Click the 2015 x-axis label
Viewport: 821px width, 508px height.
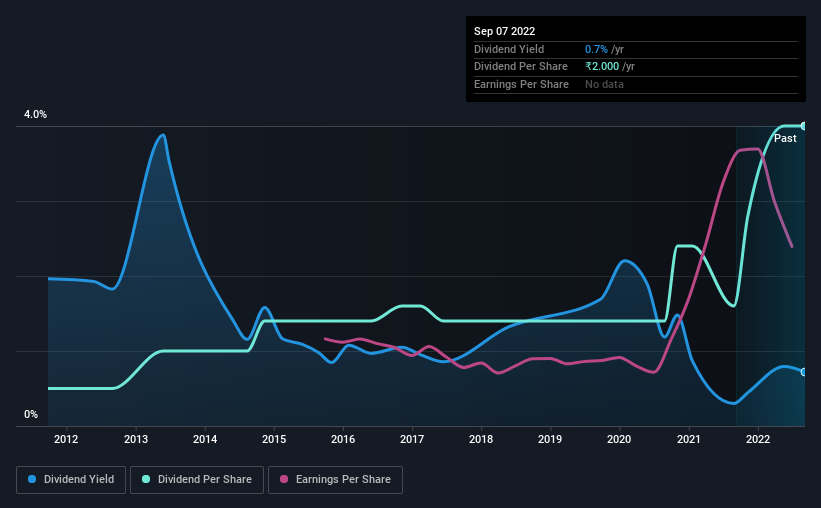pyautogui.click(x=274, y=439)
